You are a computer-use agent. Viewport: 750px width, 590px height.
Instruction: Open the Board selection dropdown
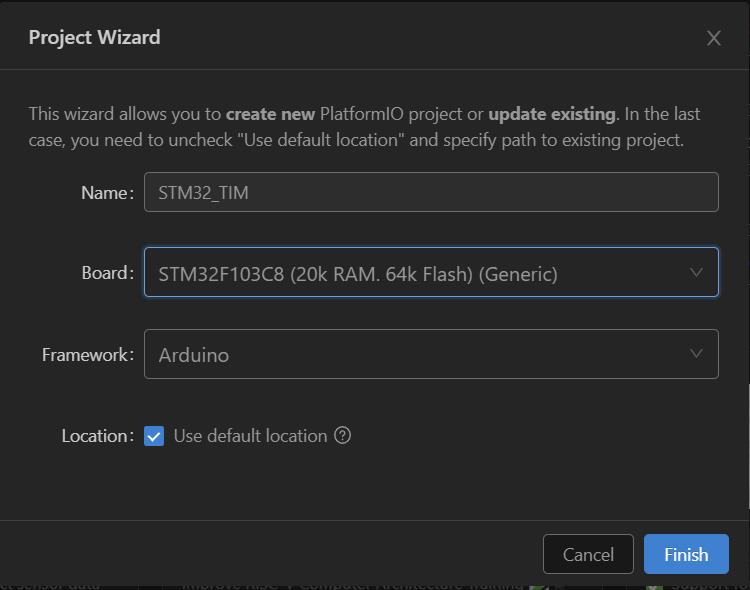[430, 273]
